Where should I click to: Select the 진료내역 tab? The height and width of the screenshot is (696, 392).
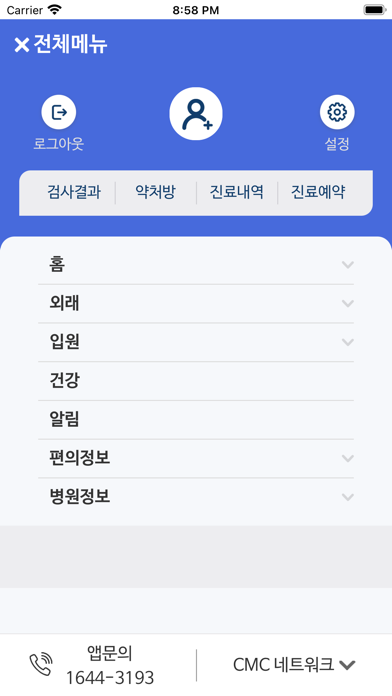pos(237,192)
